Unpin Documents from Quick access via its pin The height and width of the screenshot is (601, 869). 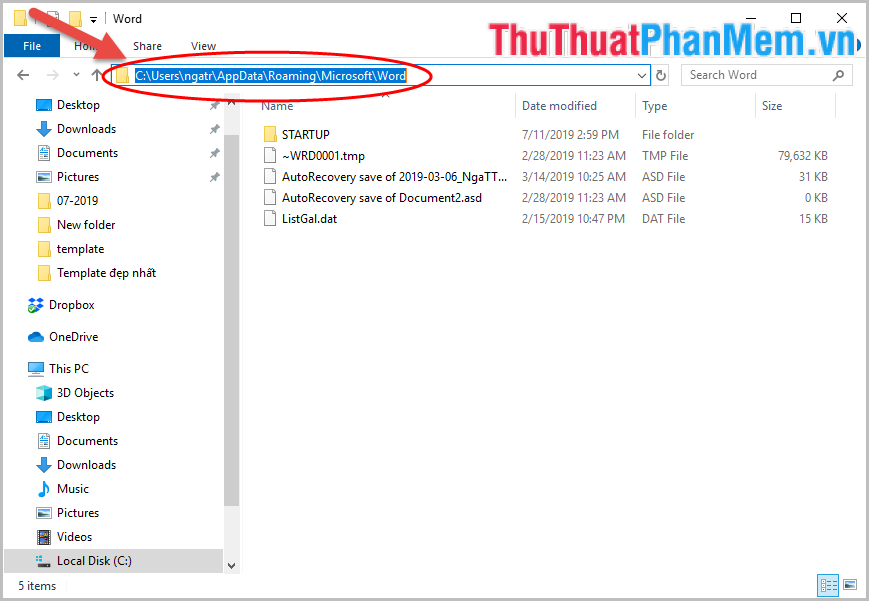[215, 152]
